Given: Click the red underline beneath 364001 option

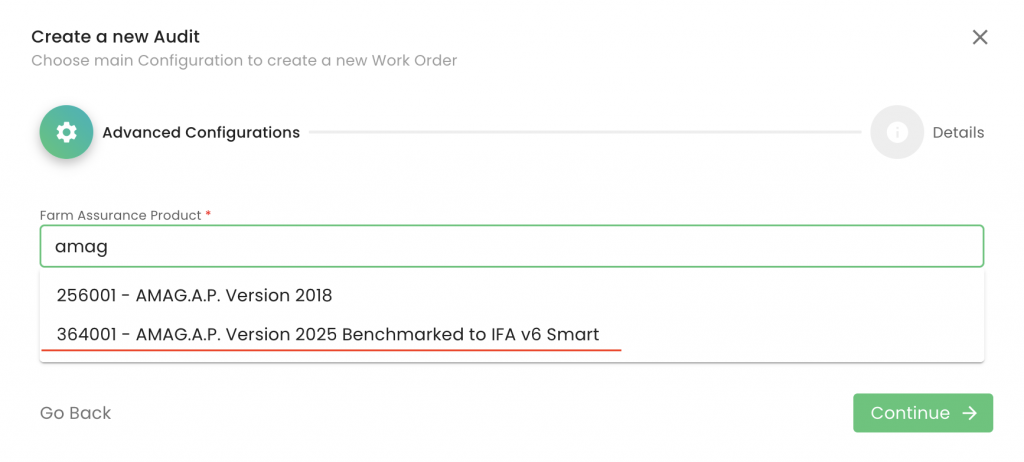Looking at the screenshot, I should point(330,351).
